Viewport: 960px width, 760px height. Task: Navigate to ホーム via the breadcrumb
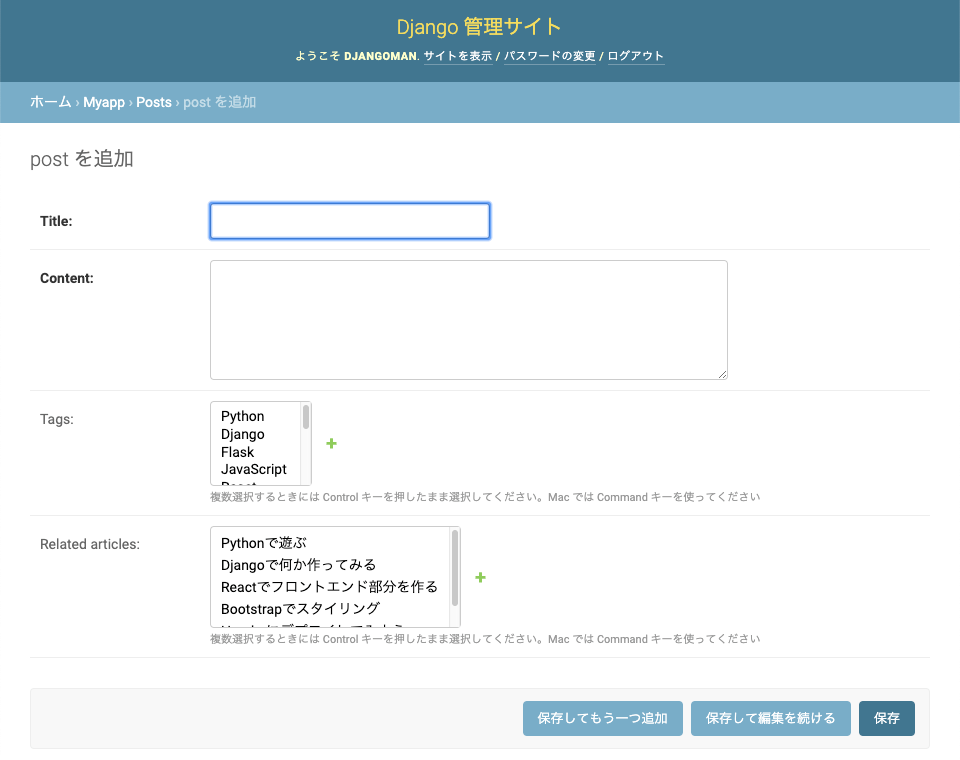[x=50, y=101]
